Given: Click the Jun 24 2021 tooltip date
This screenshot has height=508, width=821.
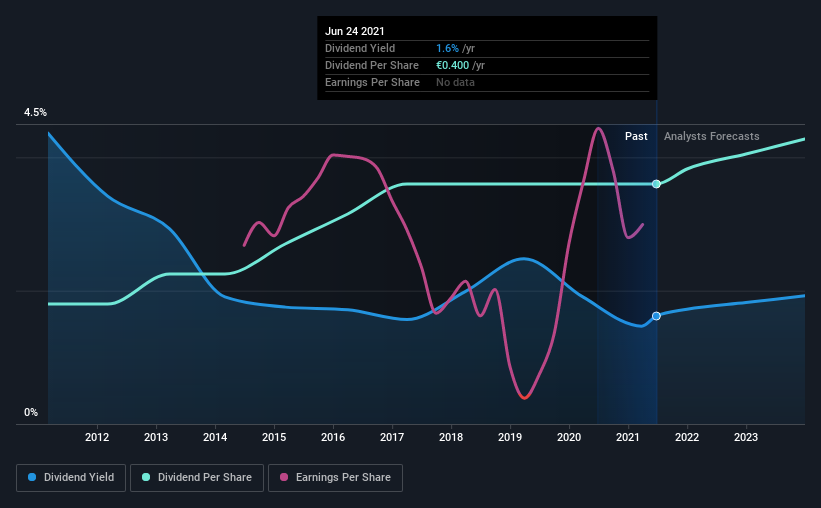Looking at the screenshot, I should tap(354, 31).
